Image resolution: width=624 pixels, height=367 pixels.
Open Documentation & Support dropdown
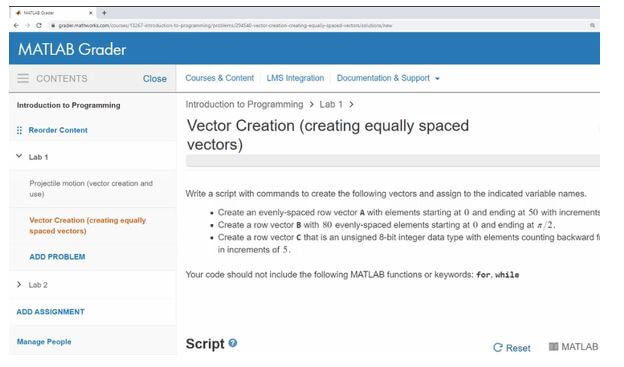pyautogui.click(x=388, y=78)
